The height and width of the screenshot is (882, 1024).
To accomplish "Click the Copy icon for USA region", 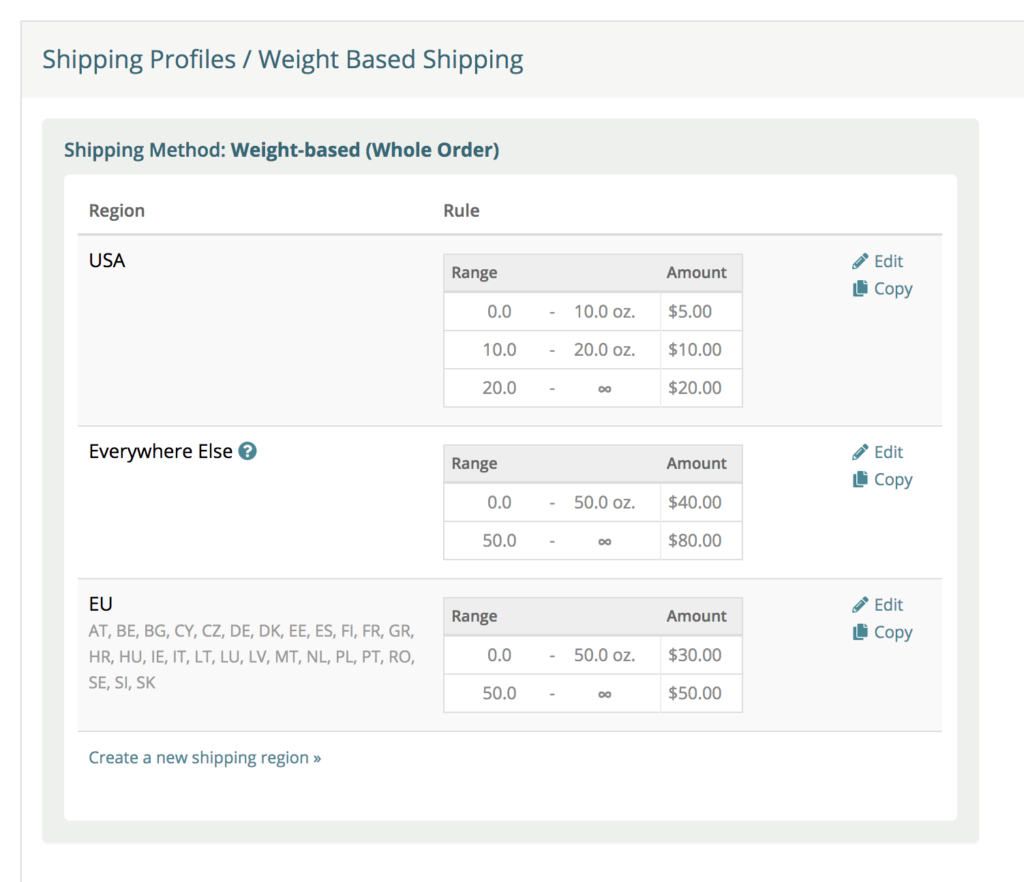I will click(x=860, y=289).
